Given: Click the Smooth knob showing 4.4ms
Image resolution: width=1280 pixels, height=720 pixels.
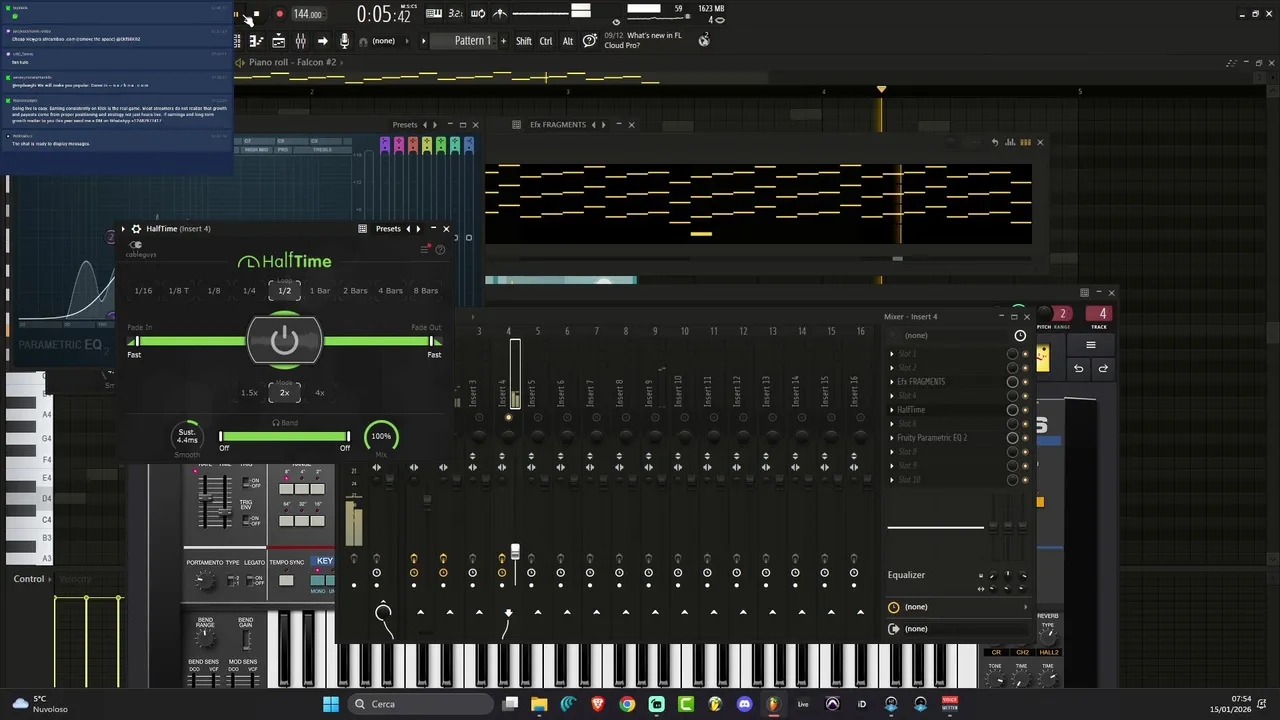Looking at the screenshot, I should 188,437.
